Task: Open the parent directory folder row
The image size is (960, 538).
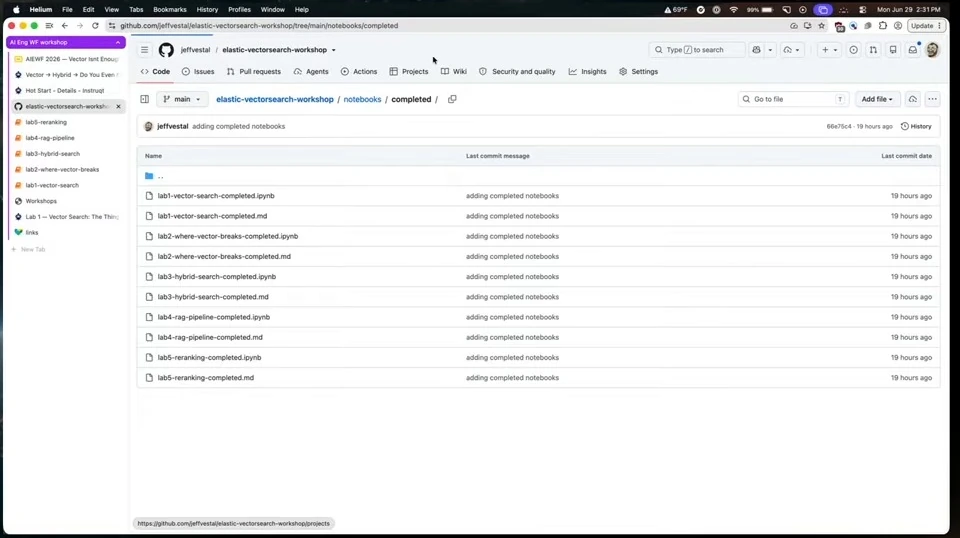Action: click(x=538, y=176)
